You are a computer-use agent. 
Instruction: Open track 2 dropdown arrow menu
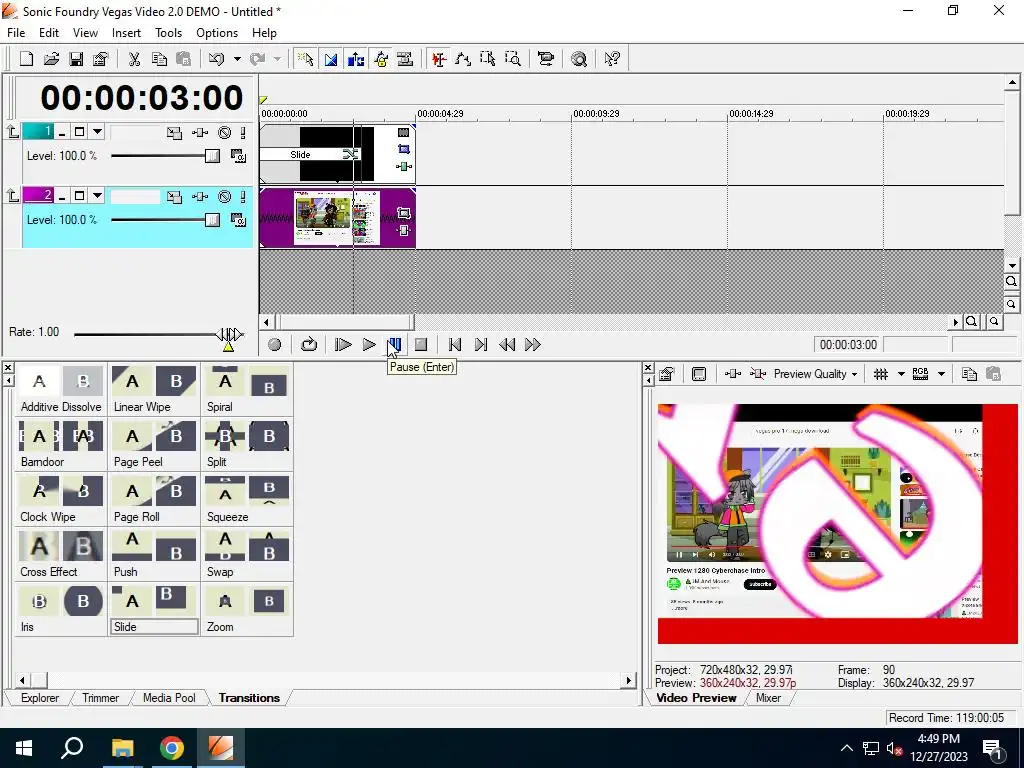click(97, 196)
